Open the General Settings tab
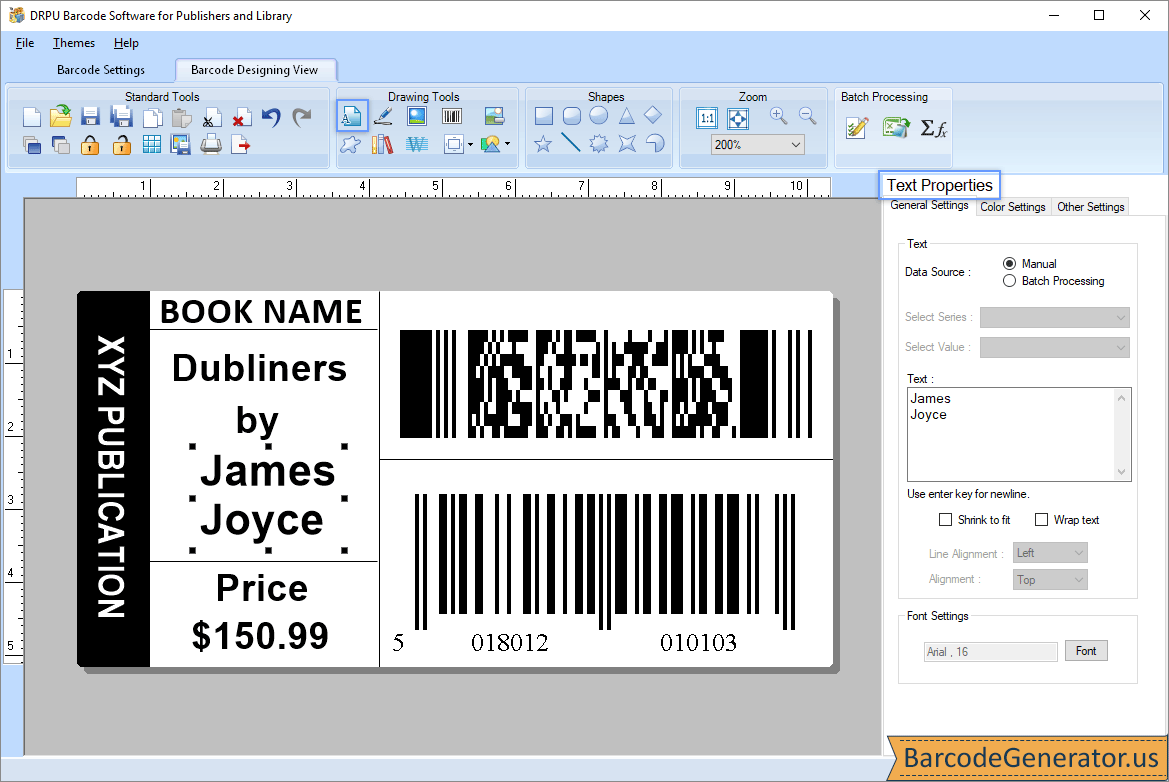This screenshot has width=1169, height=782. click(930, 206)
